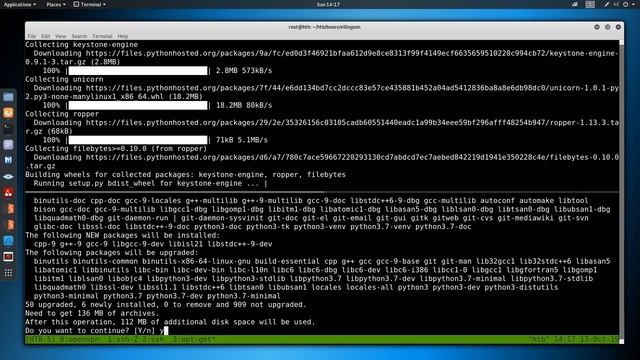Open the eye-shaped icon in the dock
The image size is (640, 360).
[8, 176]
